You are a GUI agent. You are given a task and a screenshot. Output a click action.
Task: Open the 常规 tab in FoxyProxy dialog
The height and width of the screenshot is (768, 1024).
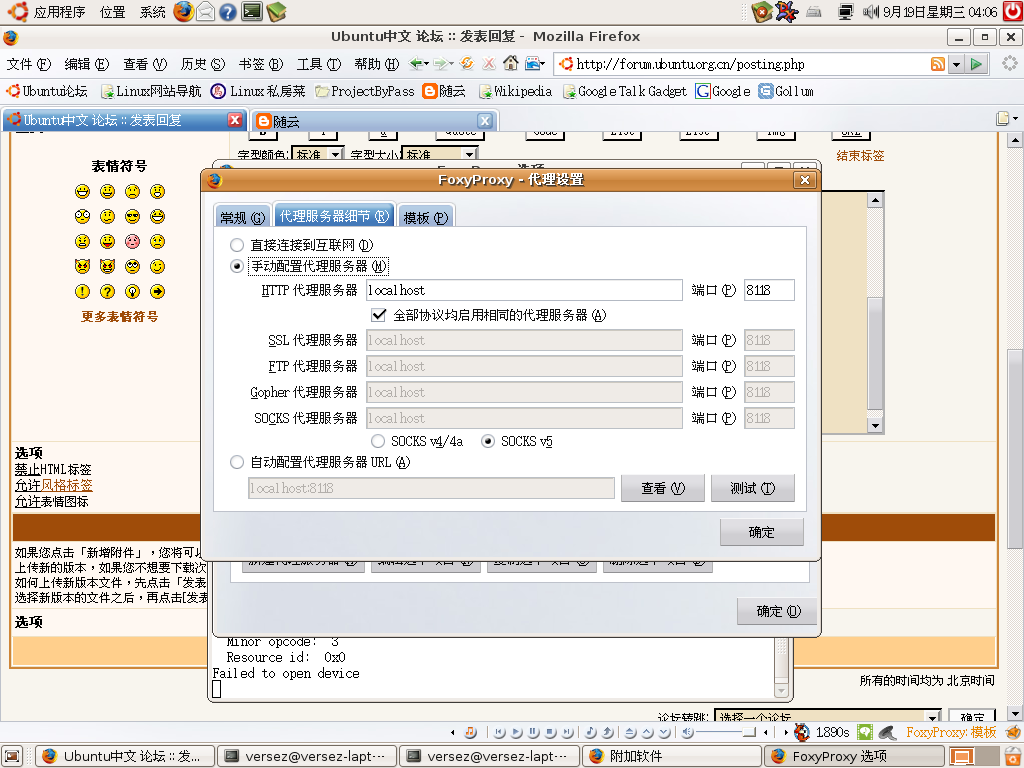coord(242,217)
